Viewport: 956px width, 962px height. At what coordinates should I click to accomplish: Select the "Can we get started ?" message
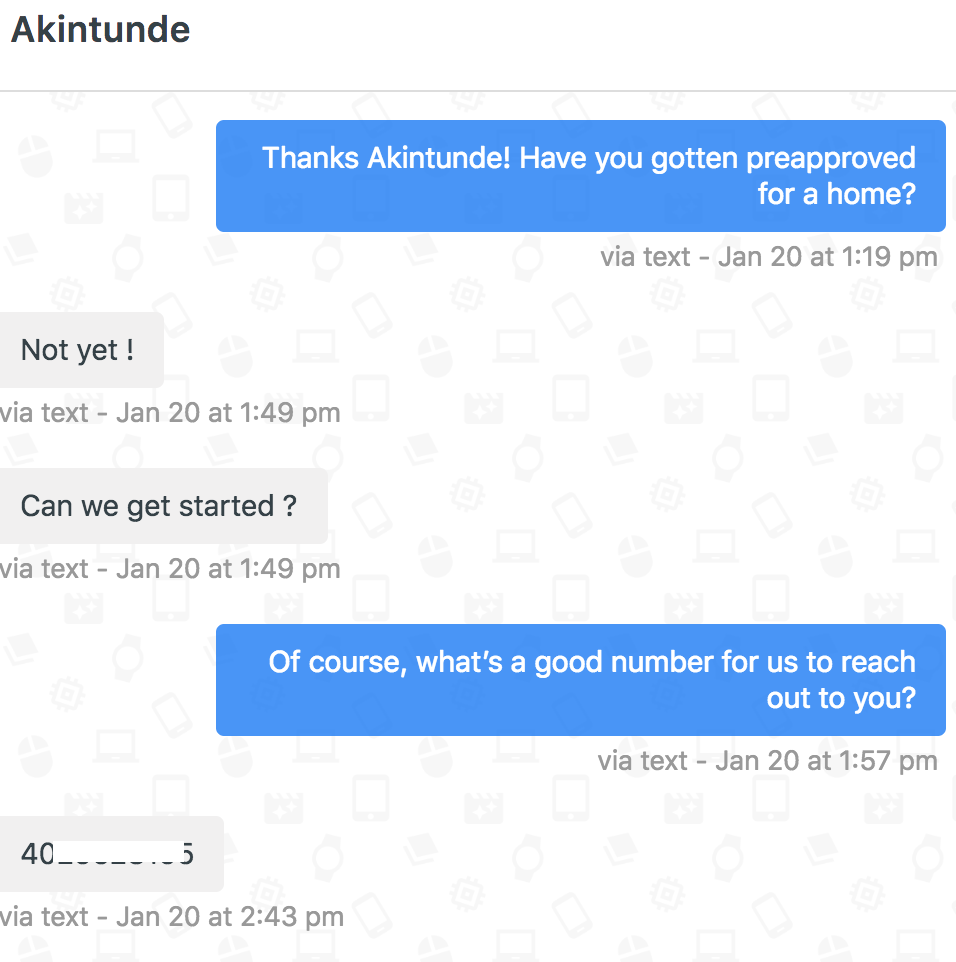(x=160, y=506)
